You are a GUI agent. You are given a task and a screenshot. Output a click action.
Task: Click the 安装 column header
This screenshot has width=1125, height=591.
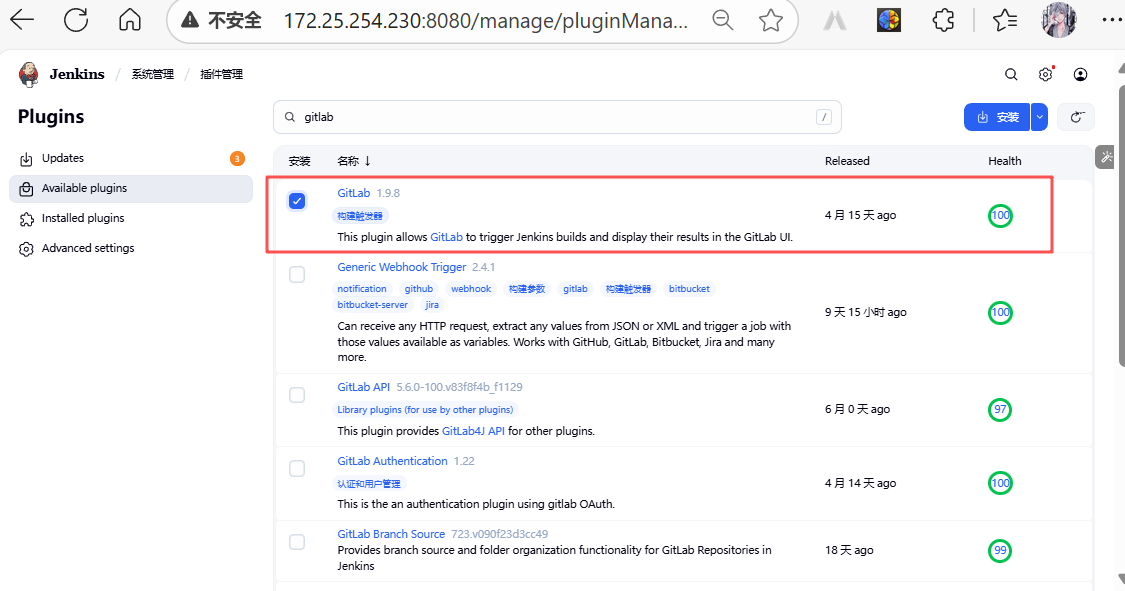[x=299, y=161]
